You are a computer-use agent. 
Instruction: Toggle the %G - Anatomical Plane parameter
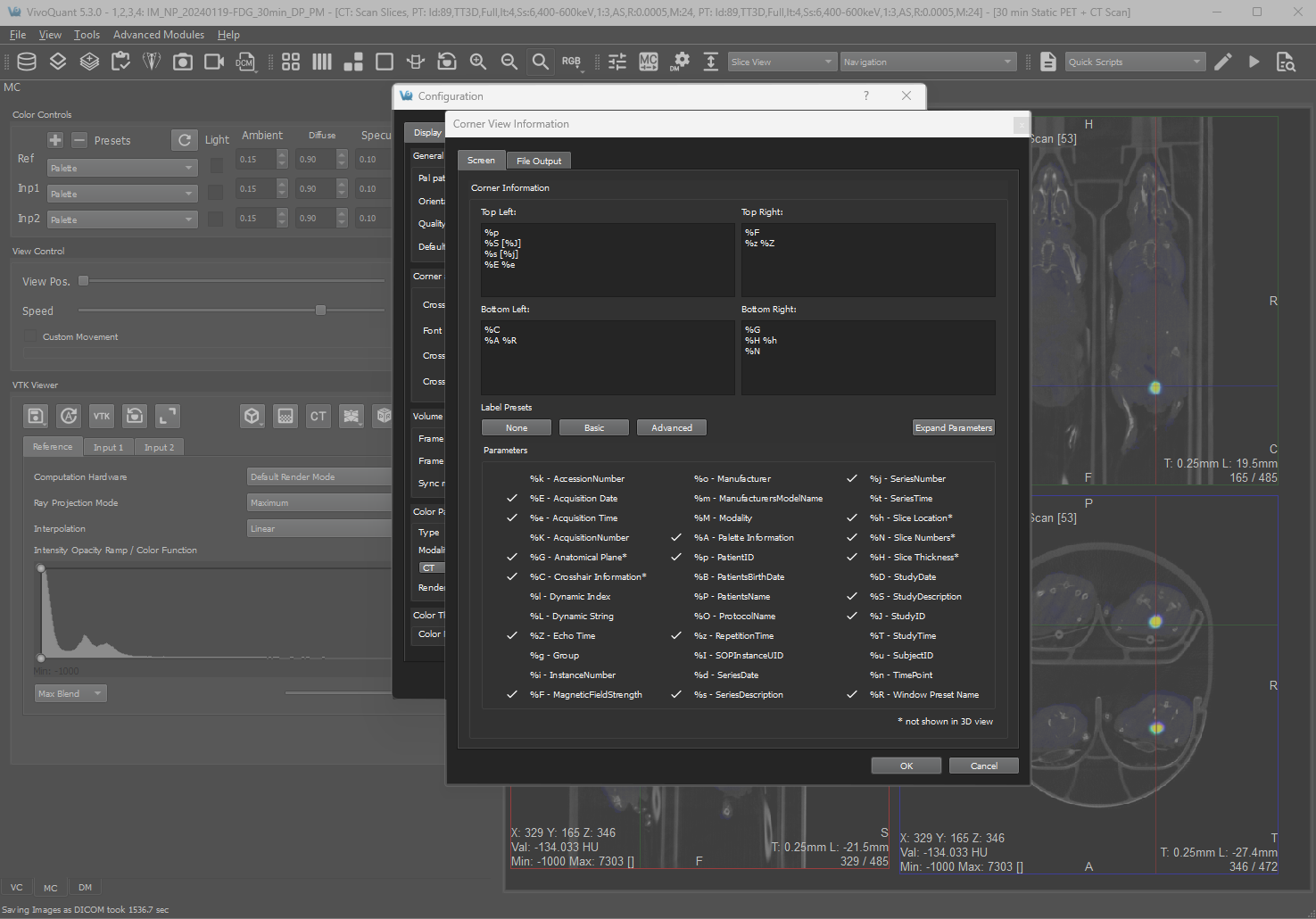[577, 558]
